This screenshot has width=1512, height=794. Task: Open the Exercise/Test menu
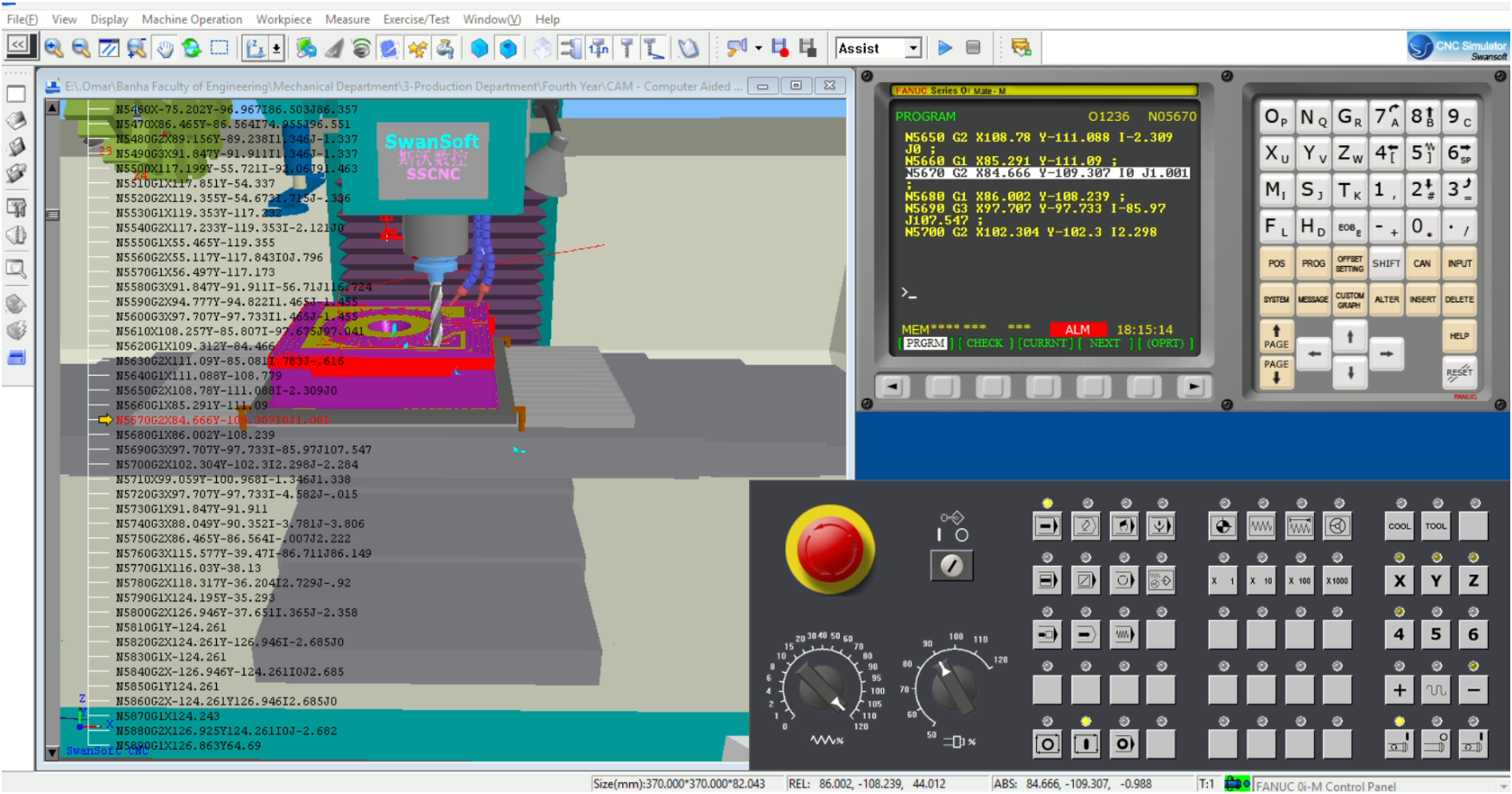pyautogui.click(x=416, y=19)
